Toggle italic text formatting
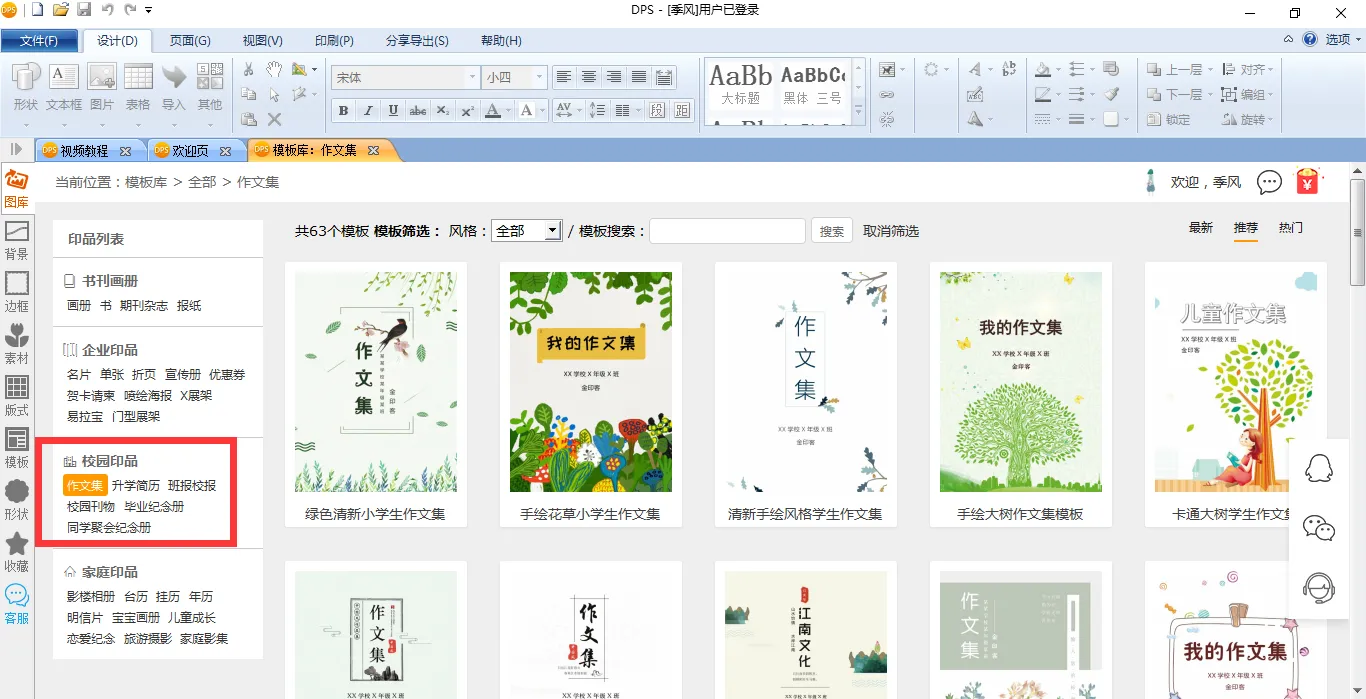Screen dimensions: 1366x699 point(368,111)
